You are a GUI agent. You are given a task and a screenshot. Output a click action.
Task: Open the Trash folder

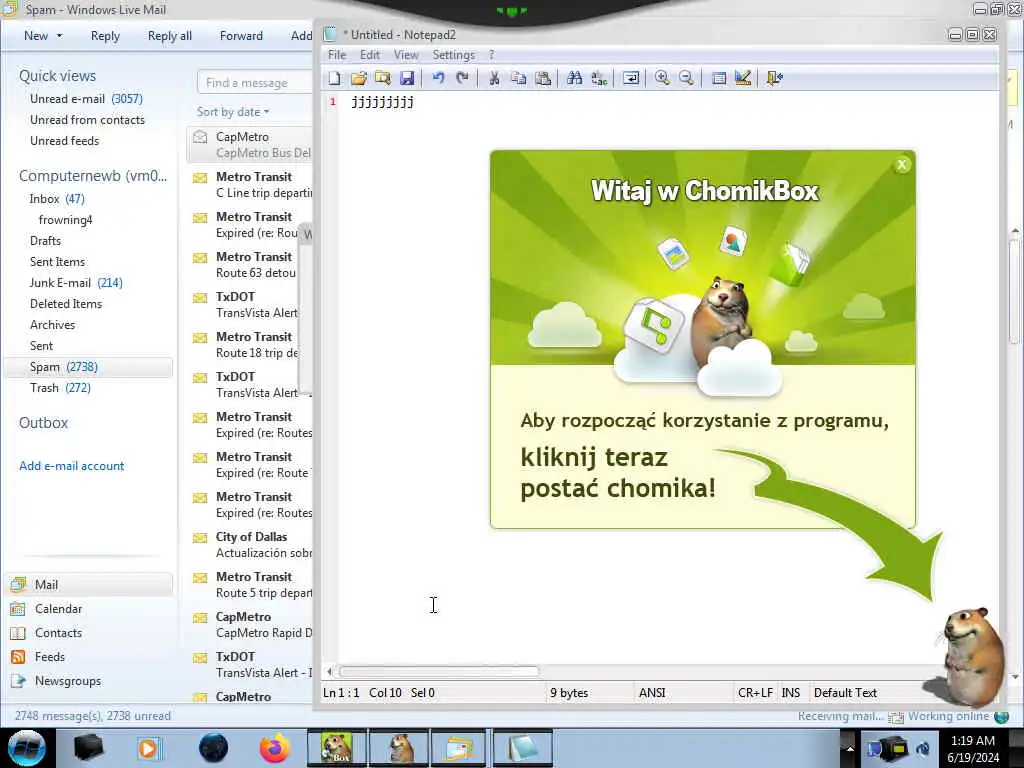(x=60, y=387)
